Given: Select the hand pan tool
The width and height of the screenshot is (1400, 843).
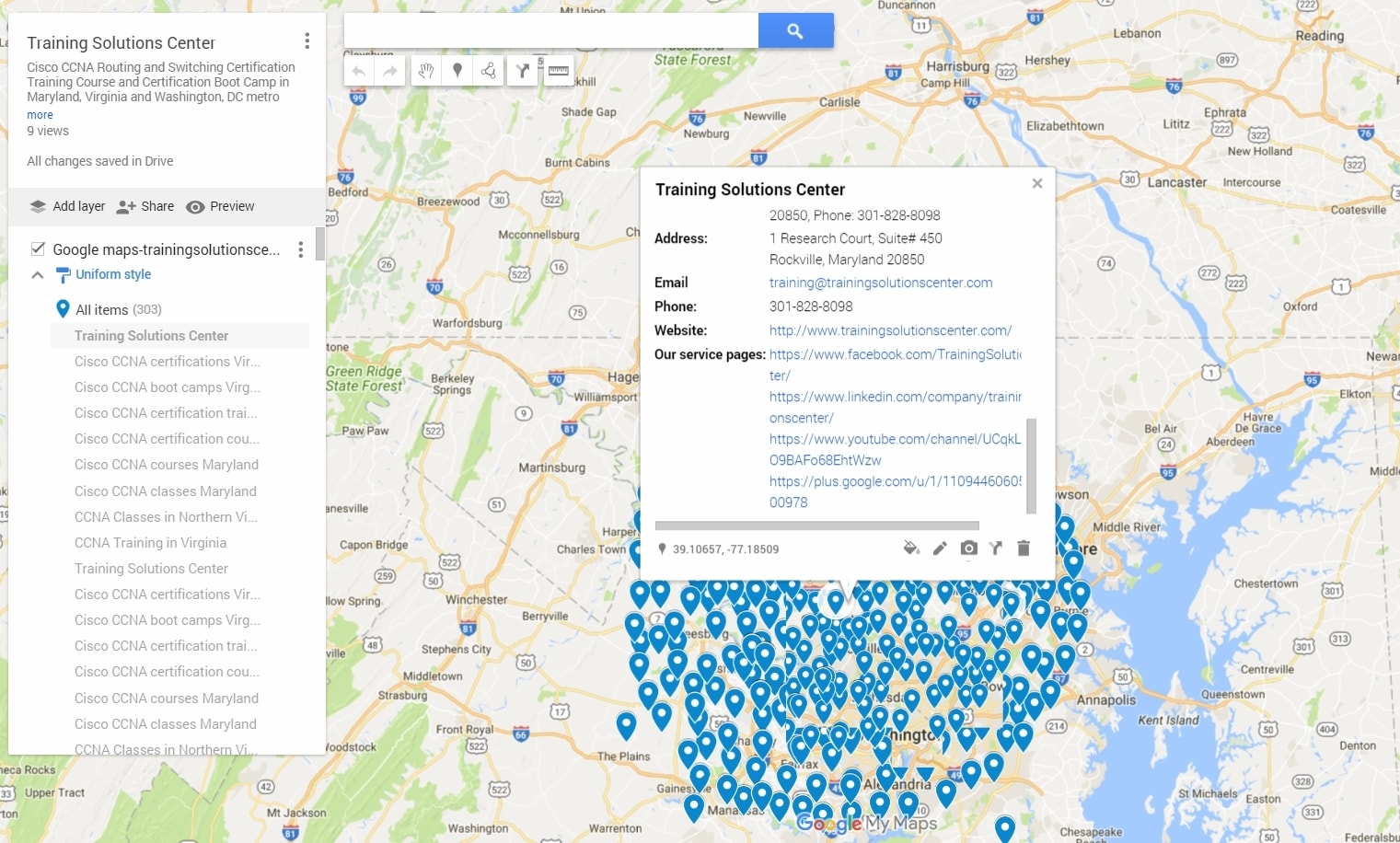Looking at the screenshot, I should 425,71.
